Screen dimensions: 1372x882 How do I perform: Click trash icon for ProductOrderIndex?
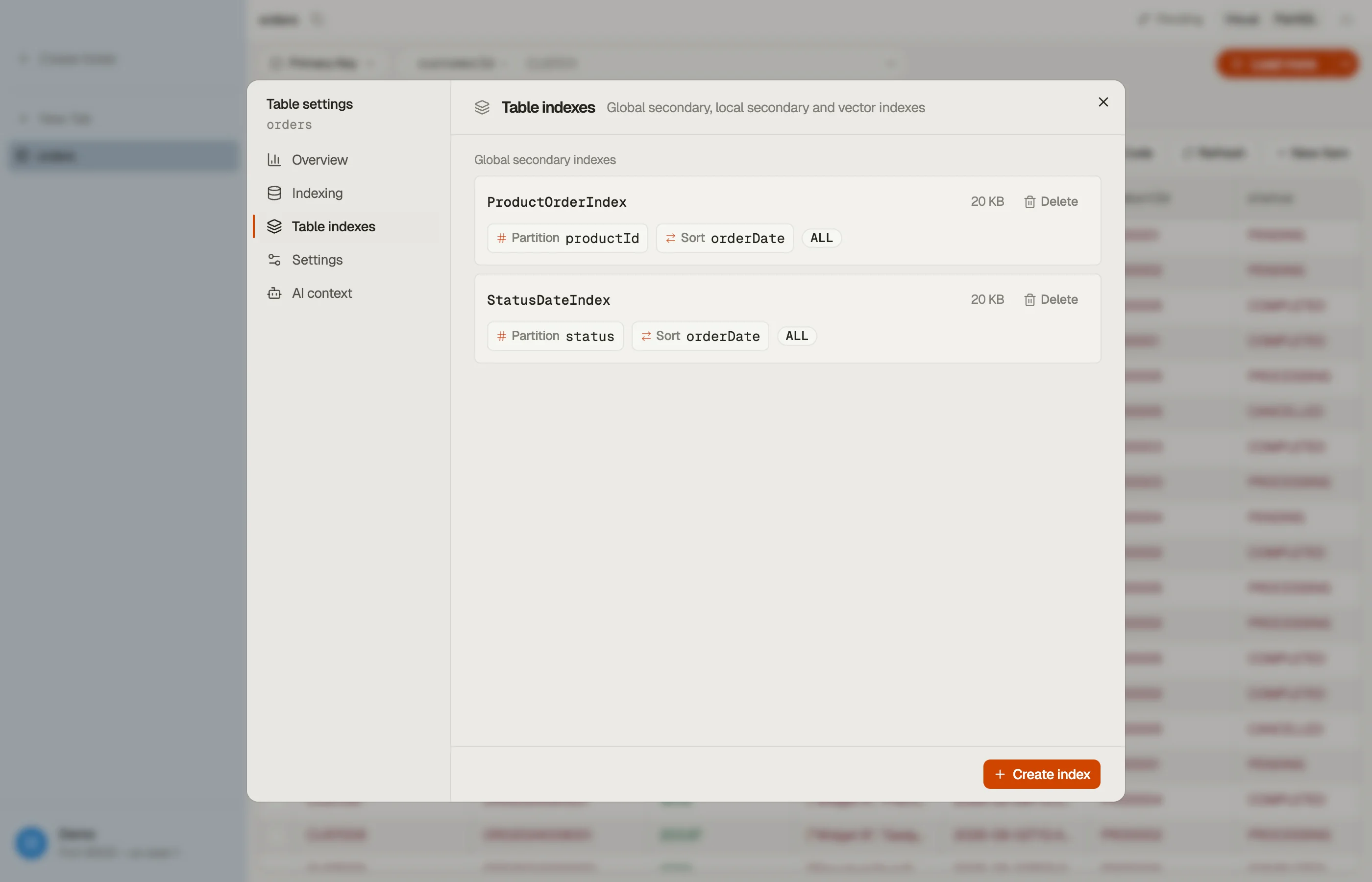pyautogui.click(x=1029, y=201)
